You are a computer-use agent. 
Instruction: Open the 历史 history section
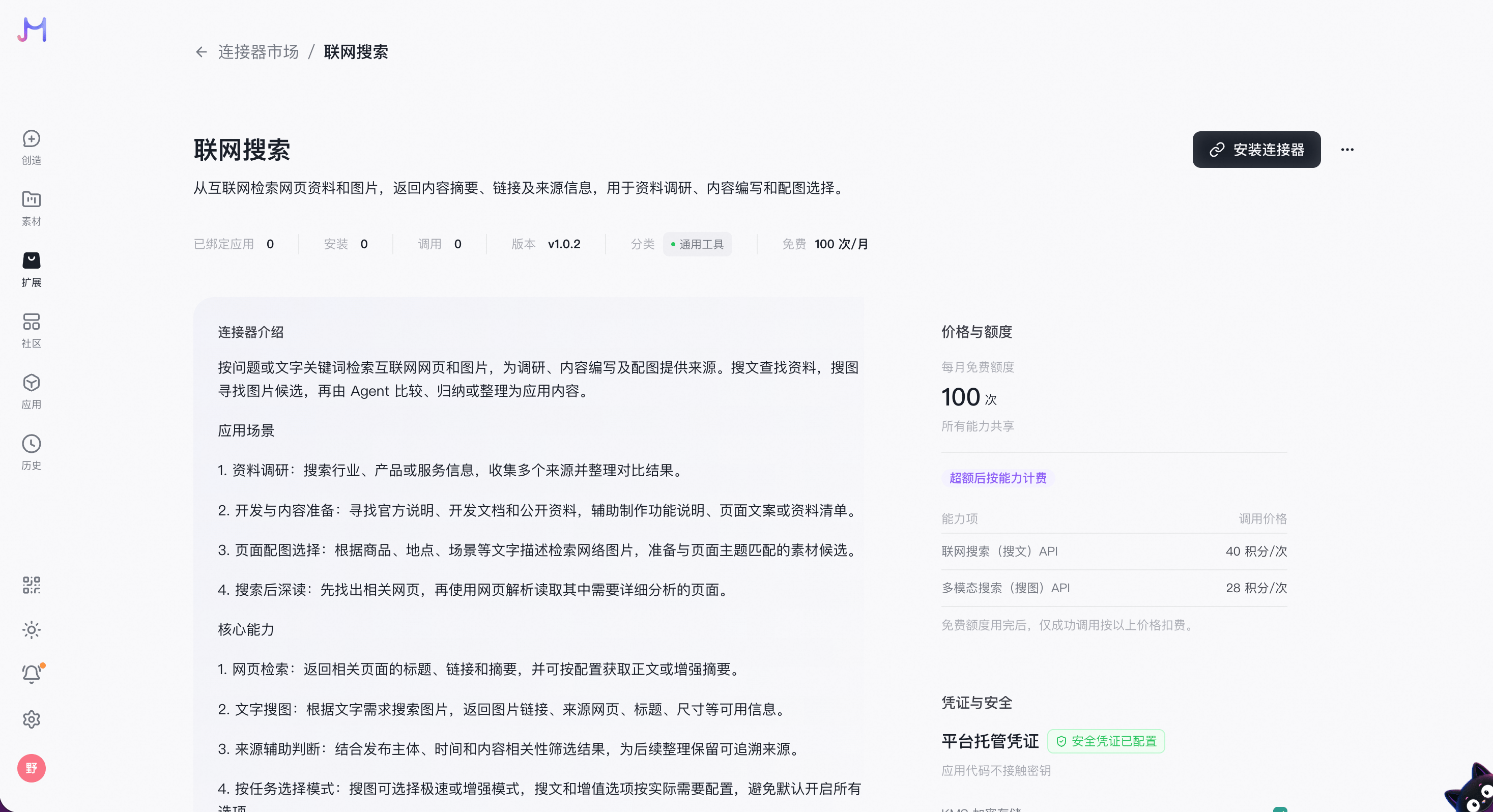[x=32, y=453]
